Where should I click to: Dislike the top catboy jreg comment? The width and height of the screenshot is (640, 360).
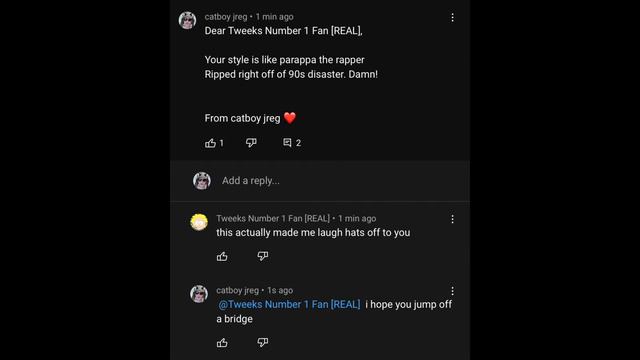(251, 142)
